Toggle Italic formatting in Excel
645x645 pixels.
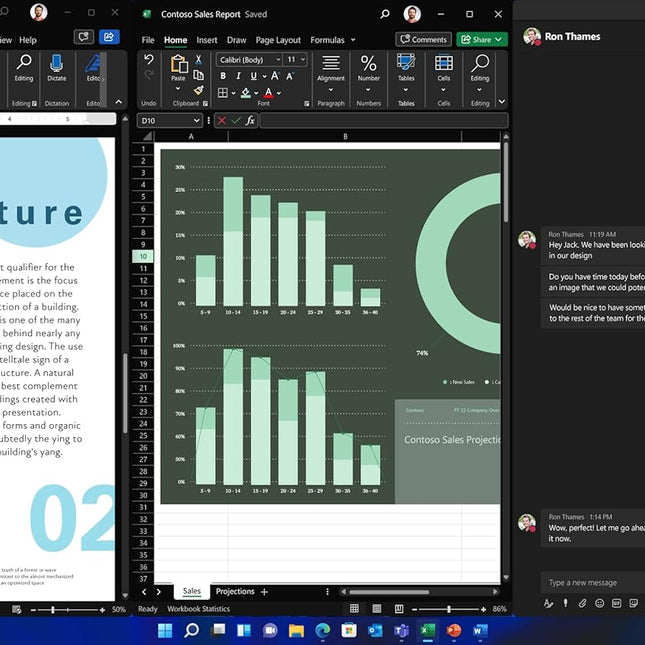tap(238, 76)
